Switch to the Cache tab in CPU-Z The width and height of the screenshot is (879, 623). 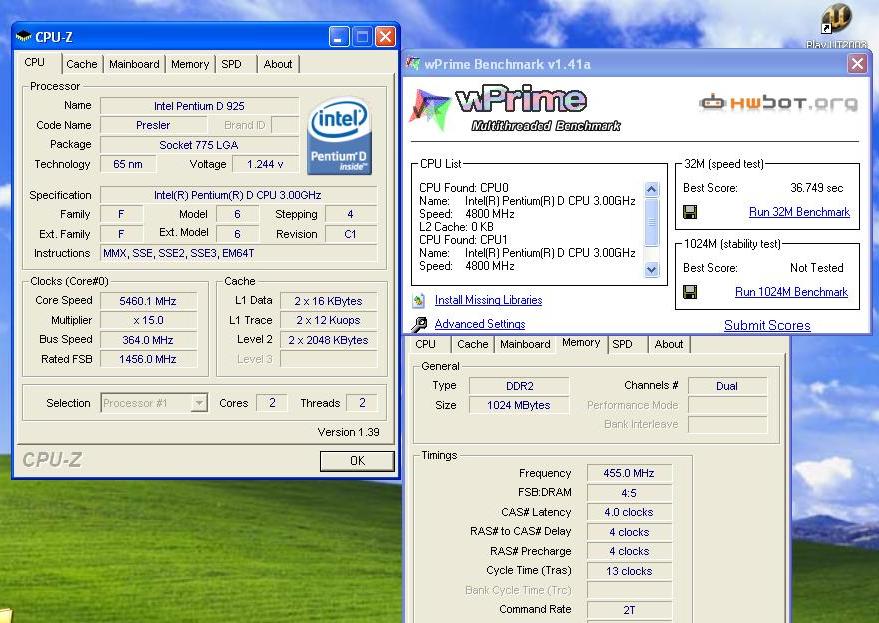82,64
